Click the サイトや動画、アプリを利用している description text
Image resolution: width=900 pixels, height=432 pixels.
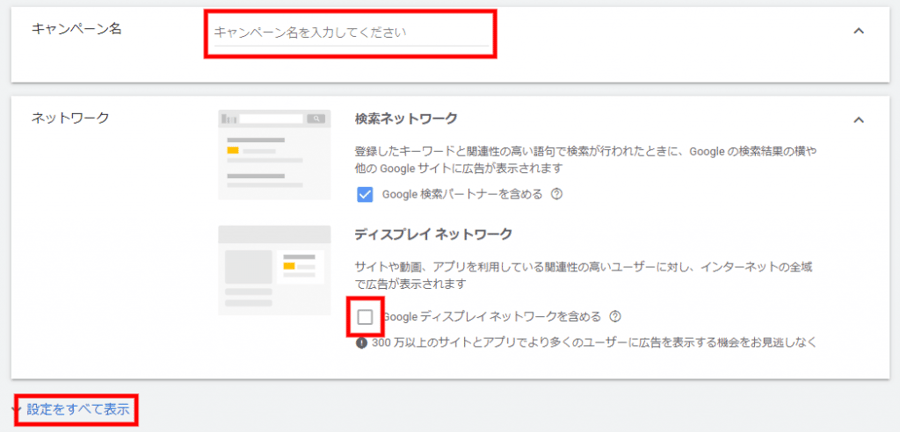click(x=584, y=275)
